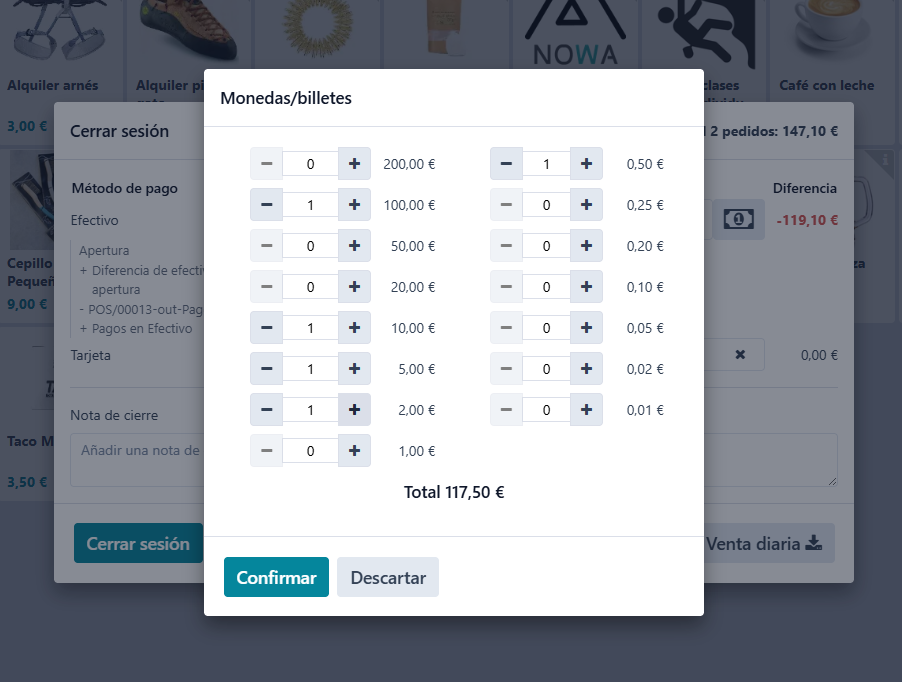This screenshot has height=682, width=902.
Task: Add one 0,10 € coin
Action: 586,287
